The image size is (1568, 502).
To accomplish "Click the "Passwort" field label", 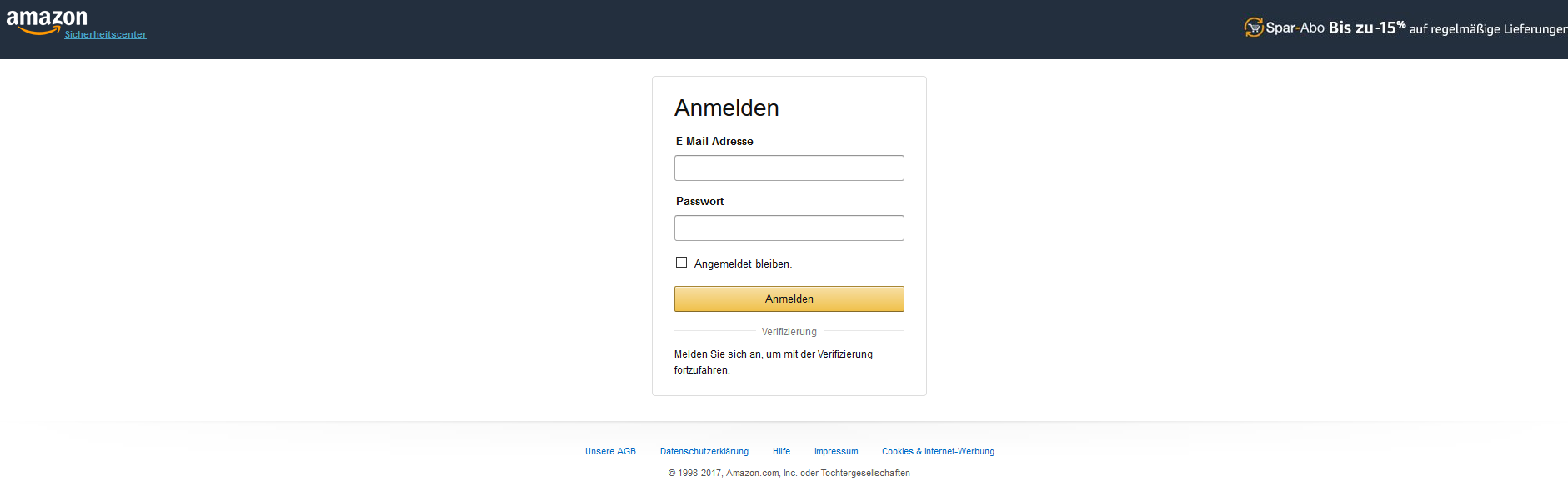I will coord(699,202).
